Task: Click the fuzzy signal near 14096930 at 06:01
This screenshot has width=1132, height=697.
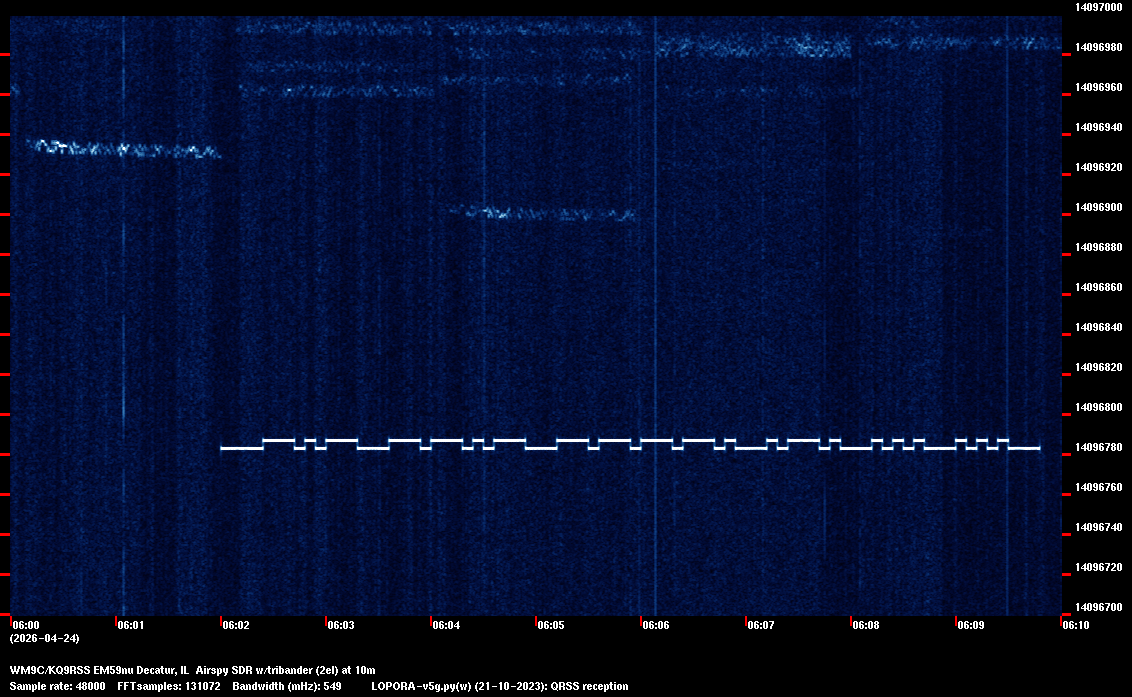Action: [120, 150]
